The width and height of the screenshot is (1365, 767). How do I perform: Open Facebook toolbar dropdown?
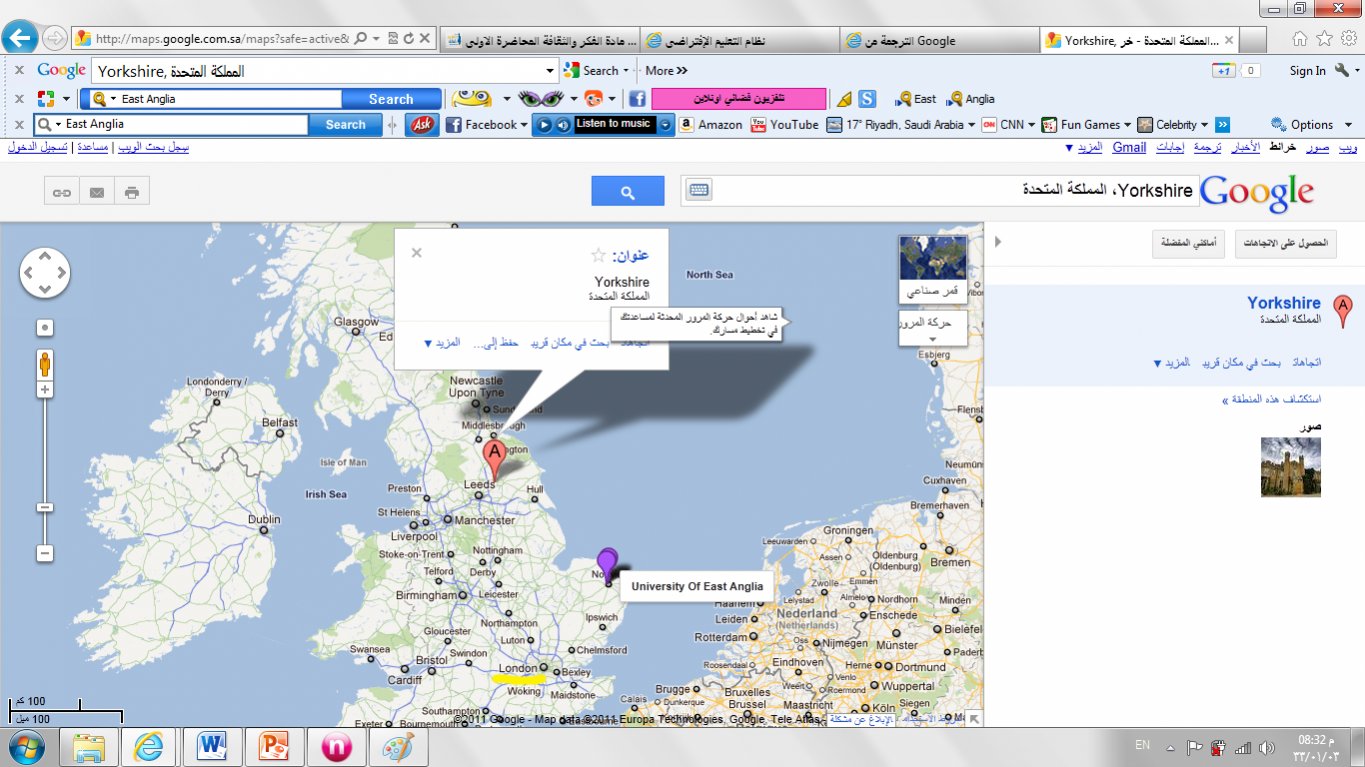click(523, 125)
